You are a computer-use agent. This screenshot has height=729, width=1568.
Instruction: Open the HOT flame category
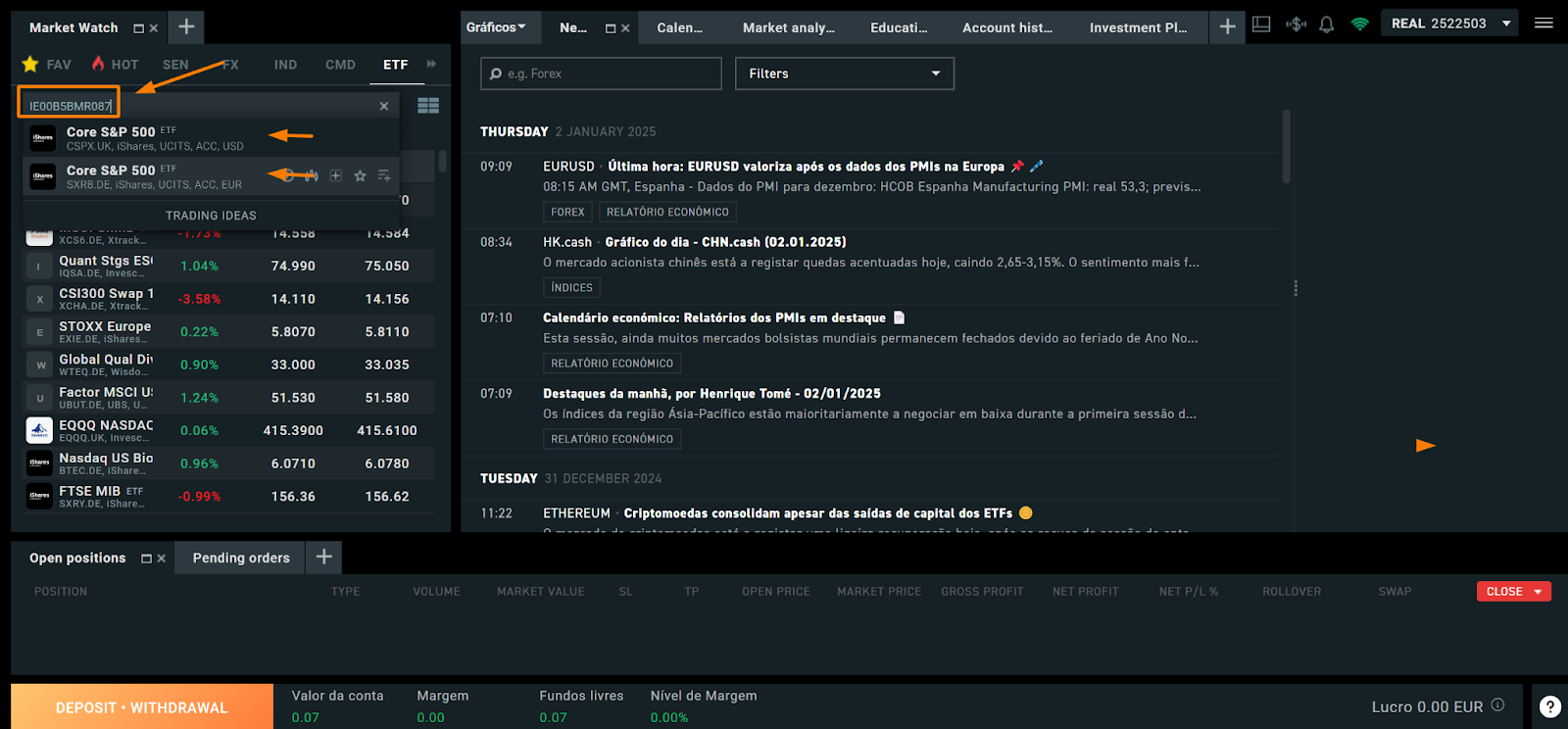coord(116,65)
